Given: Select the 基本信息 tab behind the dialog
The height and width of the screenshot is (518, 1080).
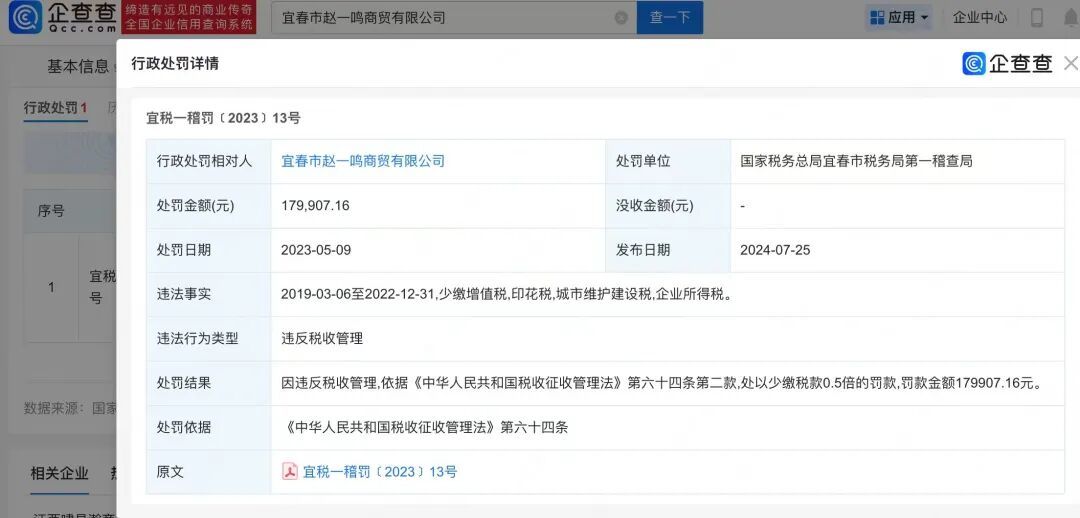Looking at the screenshot, I should (78, 66).
